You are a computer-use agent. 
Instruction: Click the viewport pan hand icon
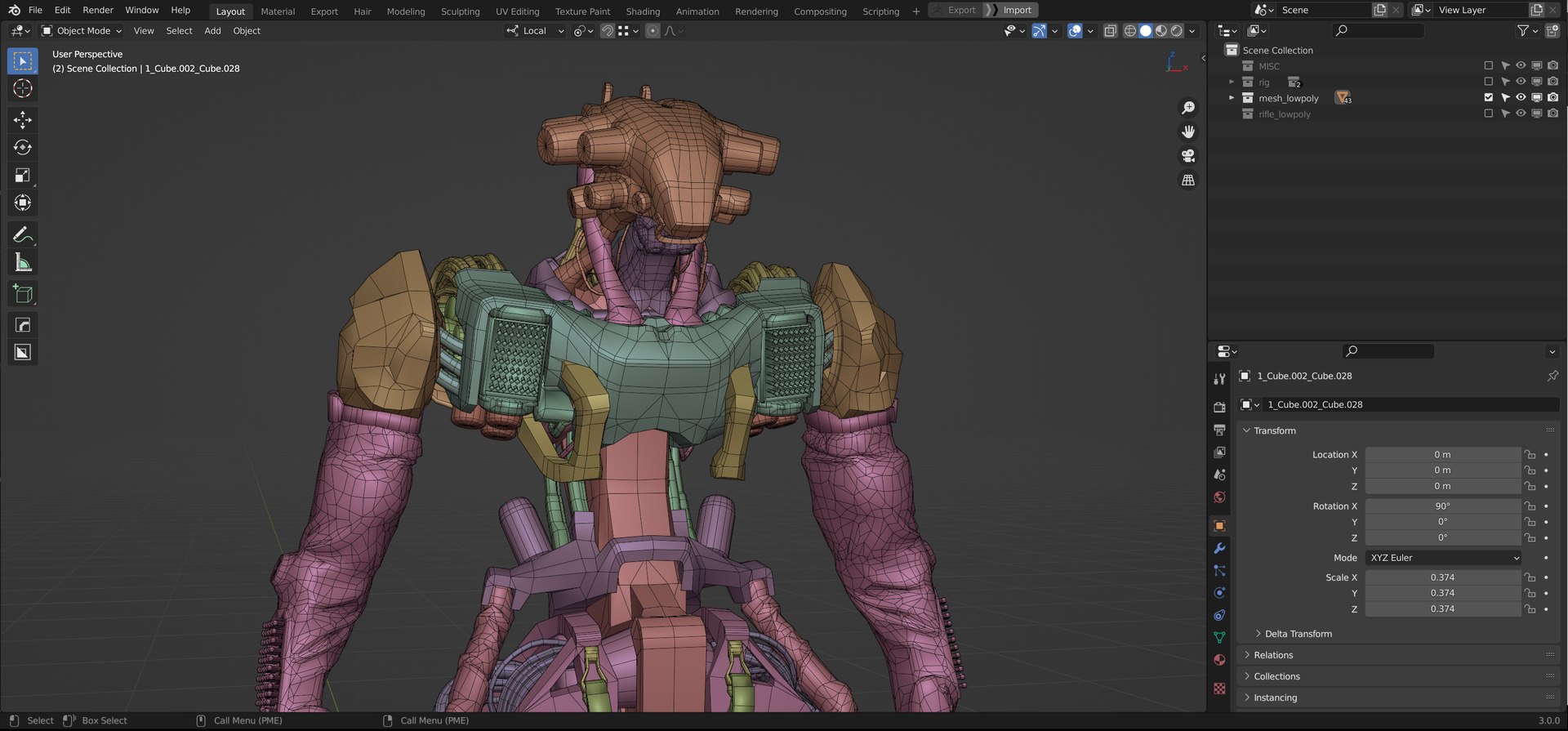click(1188, 131)
